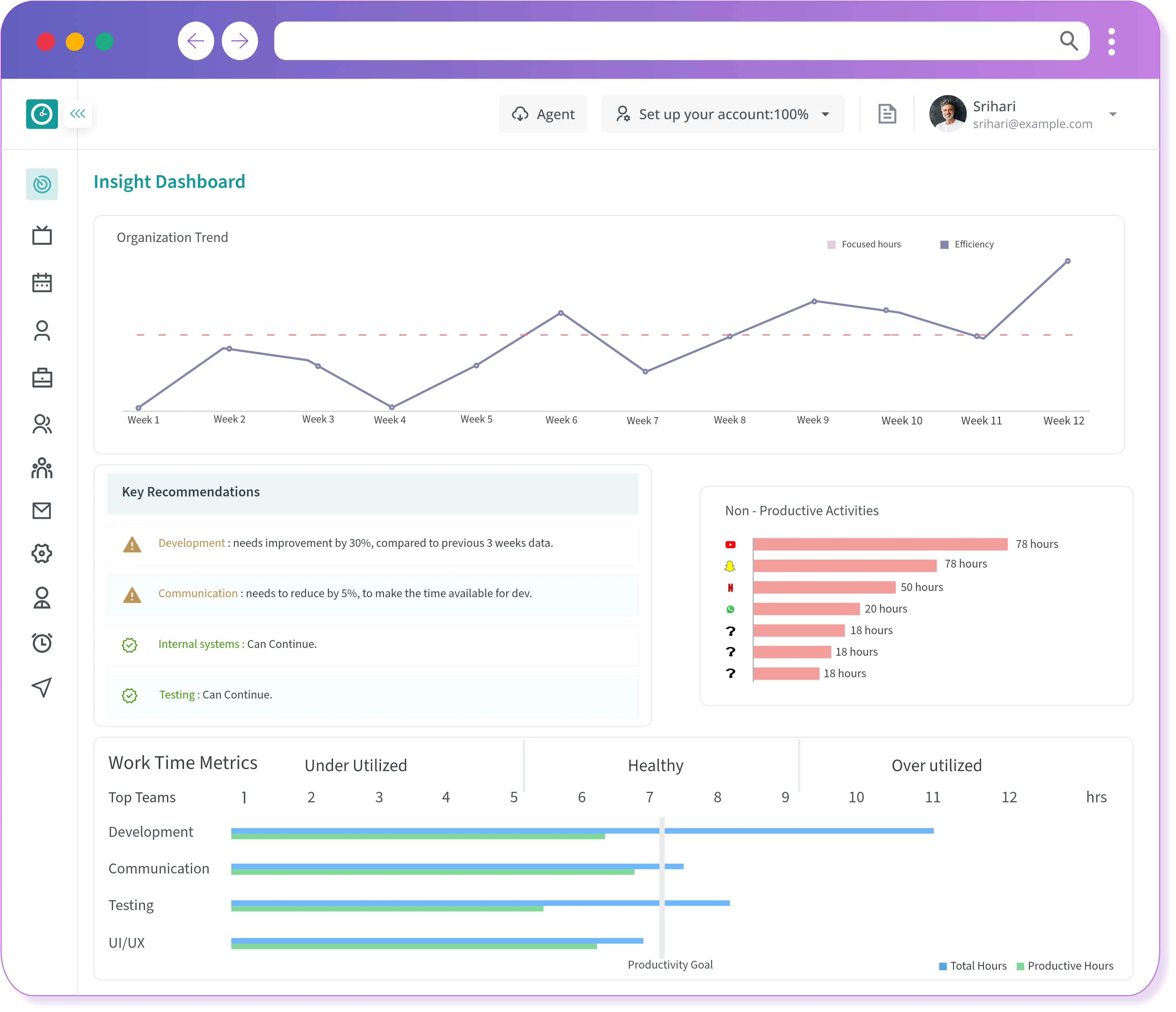
Task: Click the Productive Hours legend swatch
Action: 1021,966
